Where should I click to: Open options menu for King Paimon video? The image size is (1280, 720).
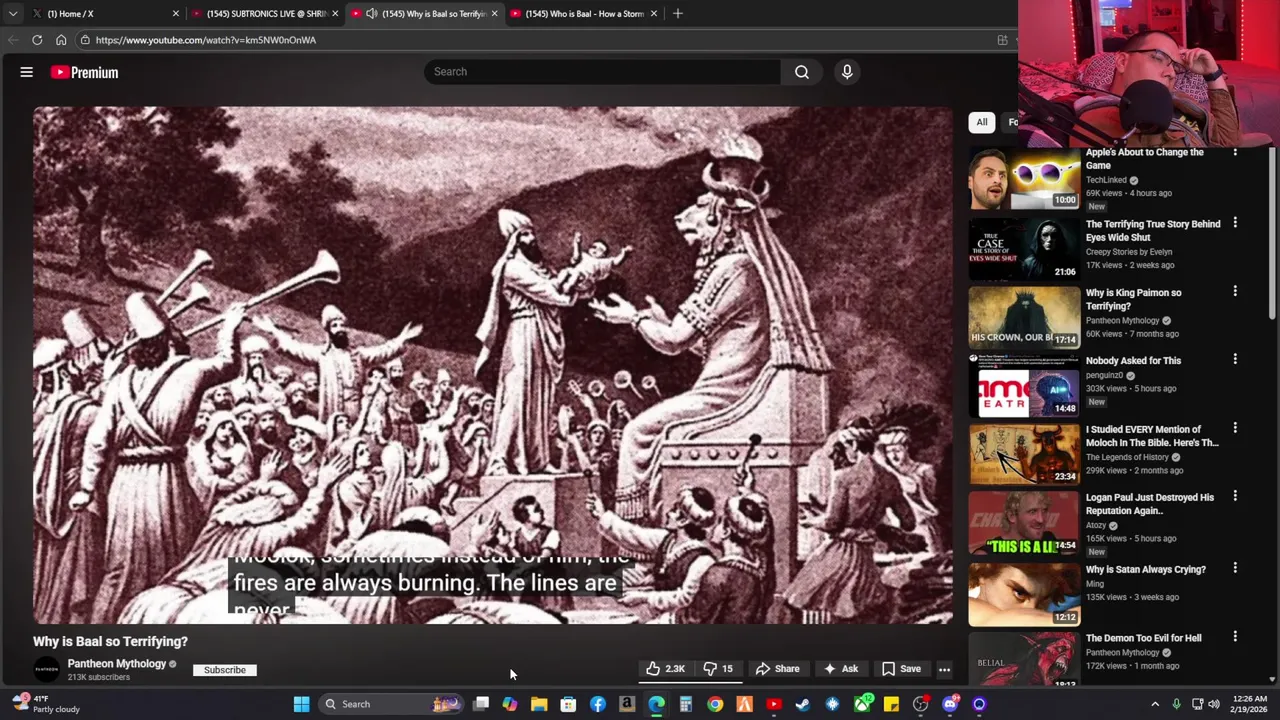point(1235,291)
